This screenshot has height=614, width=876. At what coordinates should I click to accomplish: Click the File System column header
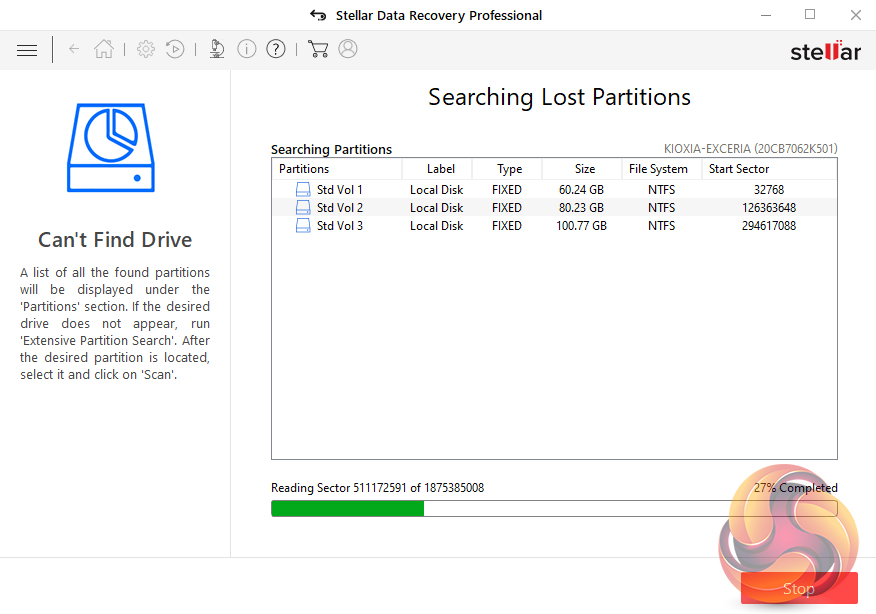[x=658, y=169]
